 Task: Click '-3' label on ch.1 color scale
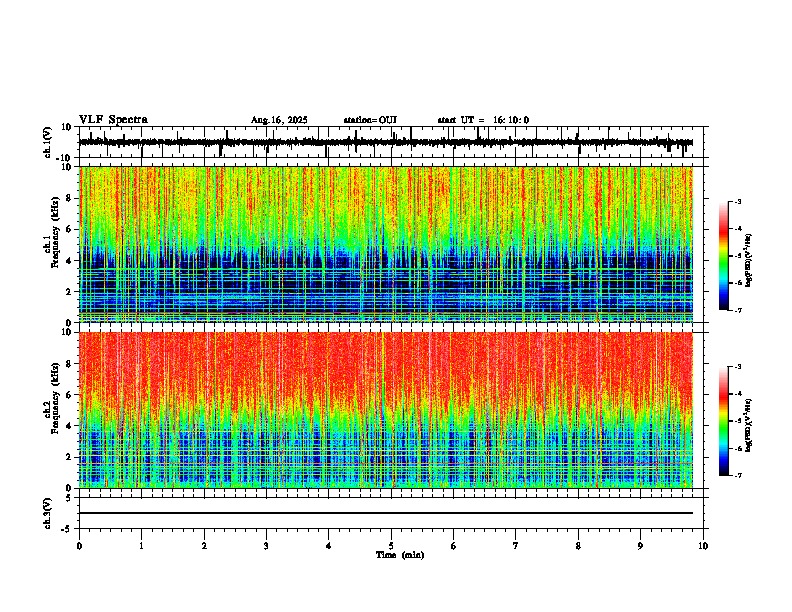(738, 202)
